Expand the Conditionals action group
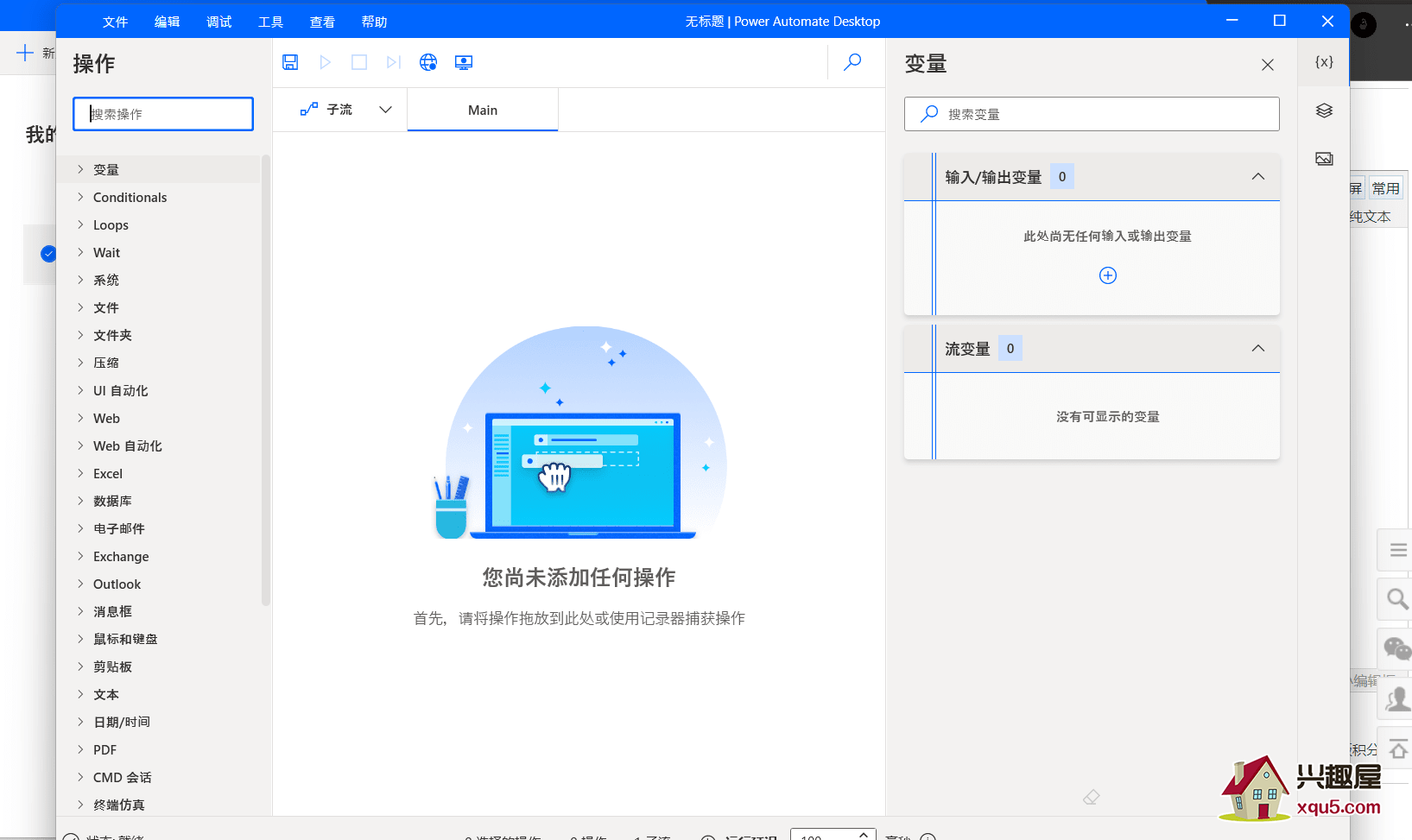This screenshot has width=1412, height=840. [x=80, y=197]
